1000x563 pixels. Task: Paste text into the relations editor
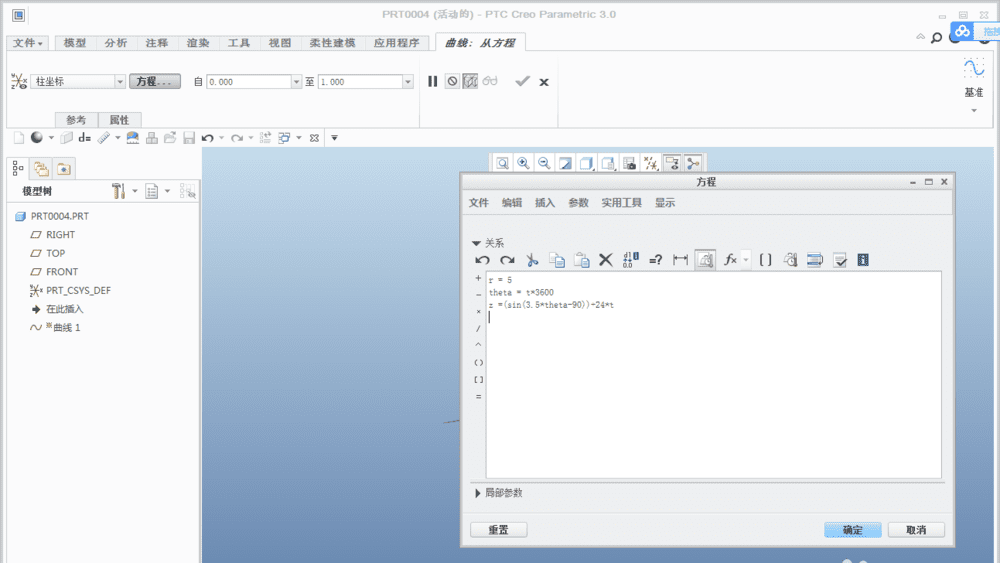[x=582, y=260]
